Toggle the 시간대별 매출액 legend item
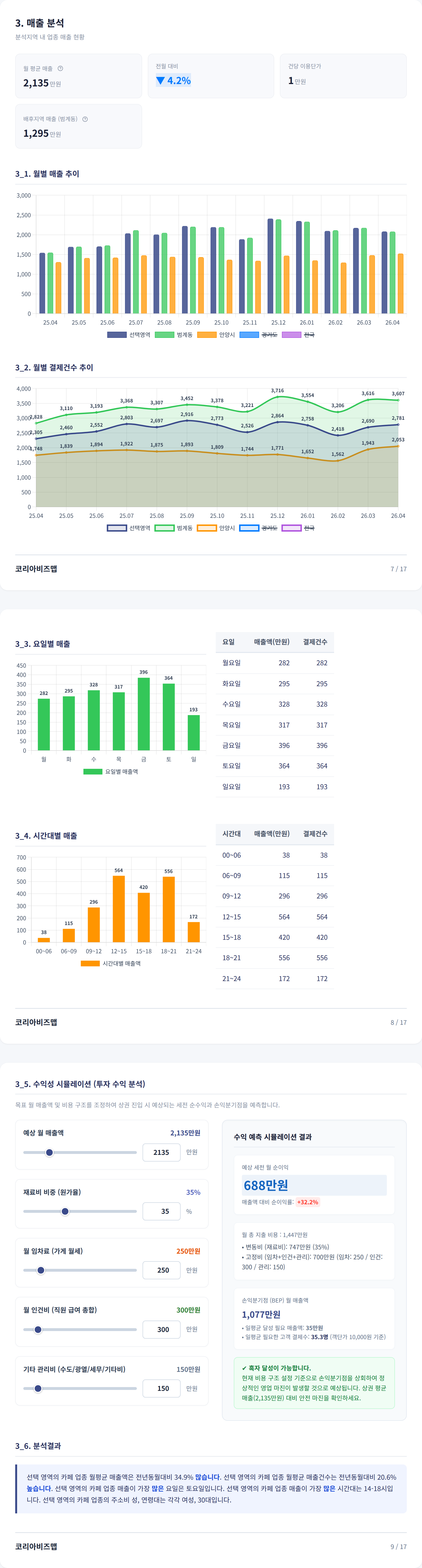The height and width of the screenshot is (1568, 422). pyautogui.click(x=111, y=963)
